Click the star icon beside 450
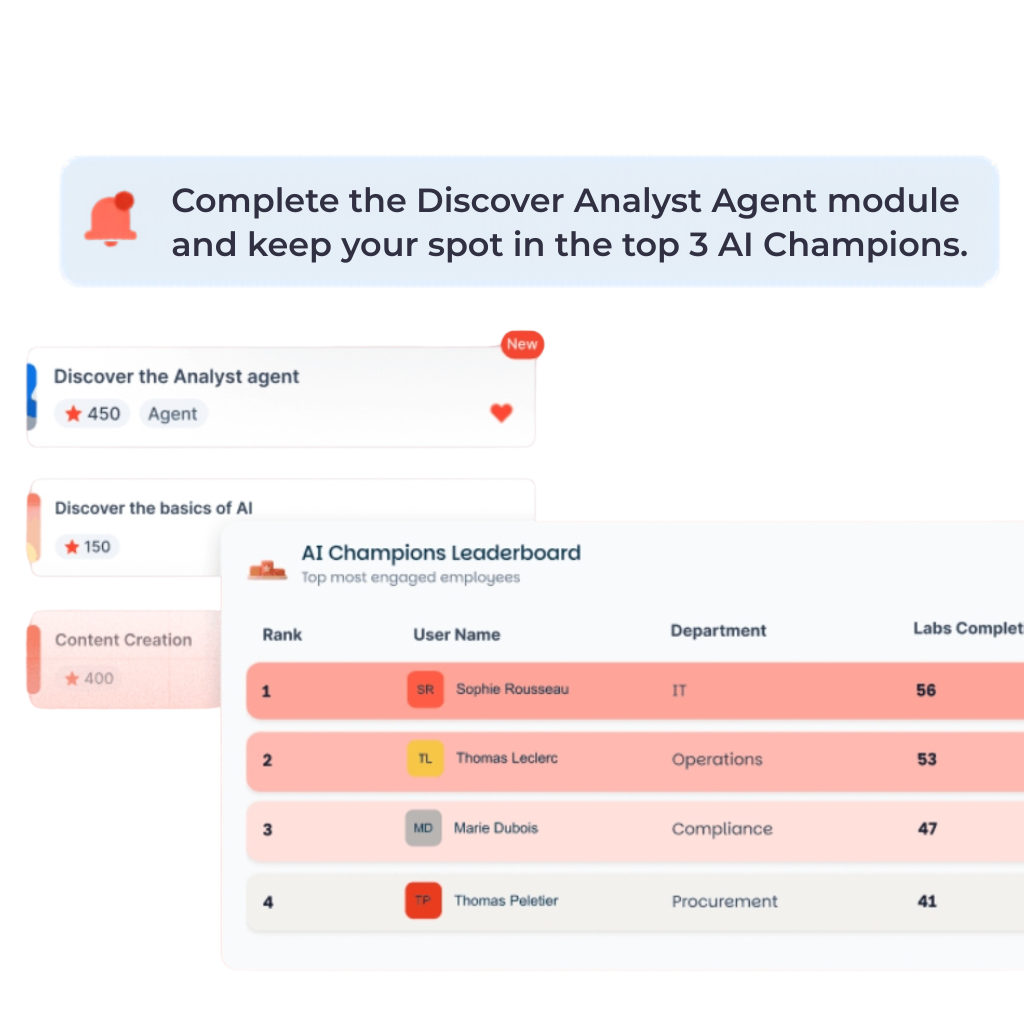Viewport: 1024px width, 1024px height. (x=73, y=413)
